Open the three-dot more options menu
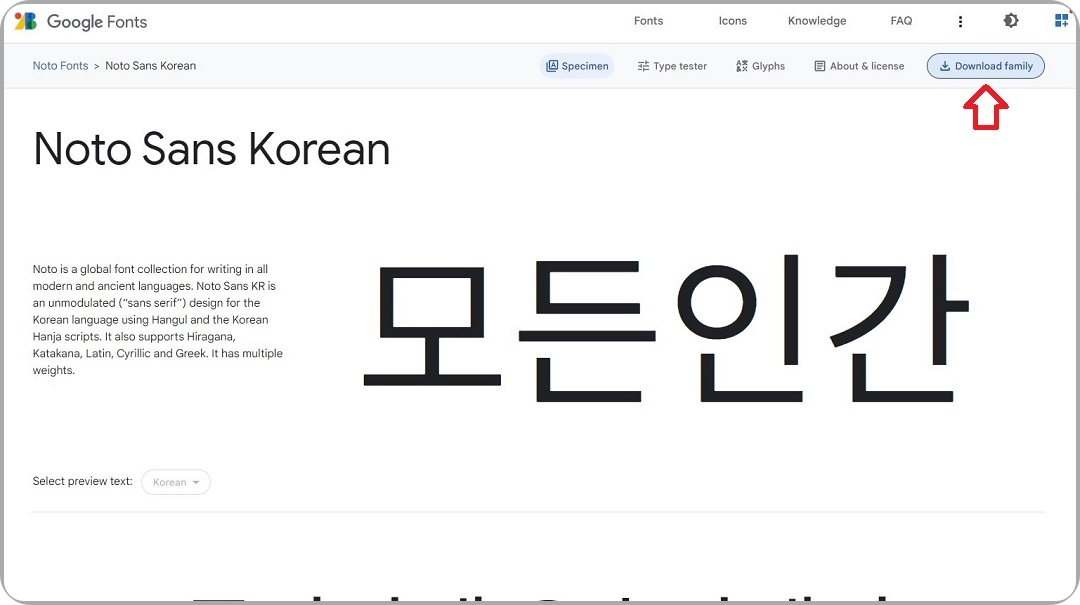Image resolution: width=1080 pixels, height=605 pixels. click(960, 21)
